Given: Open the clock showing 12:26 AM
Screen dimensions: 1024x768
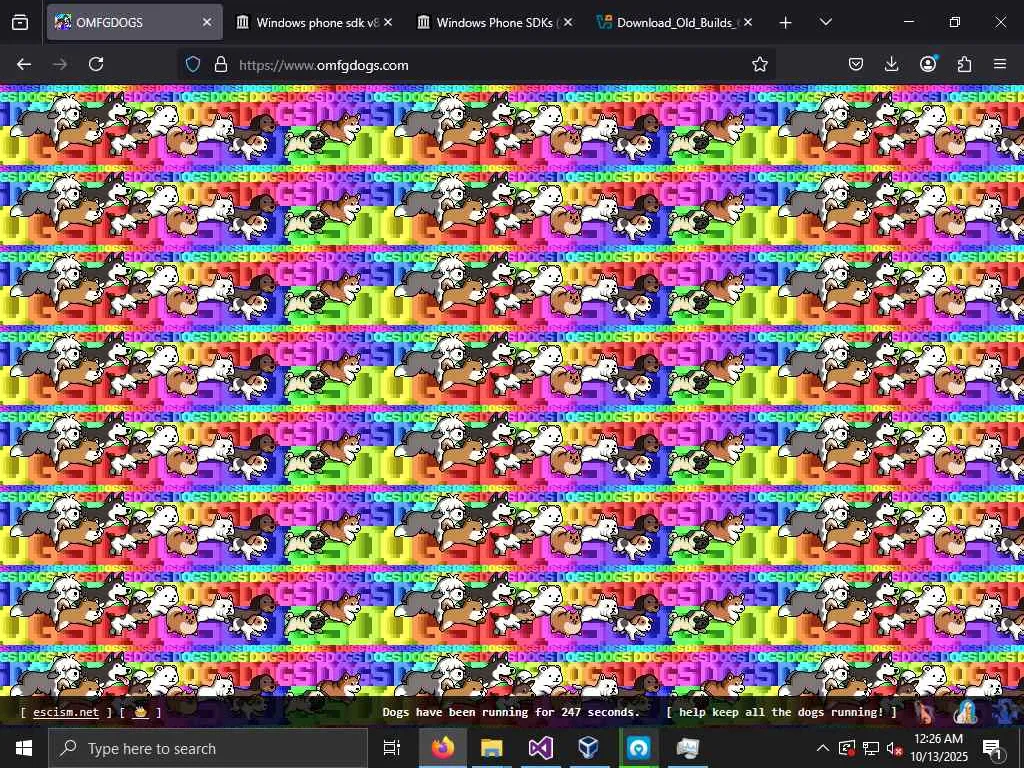Looking at the screenshot, I should (x=938, y=748).
